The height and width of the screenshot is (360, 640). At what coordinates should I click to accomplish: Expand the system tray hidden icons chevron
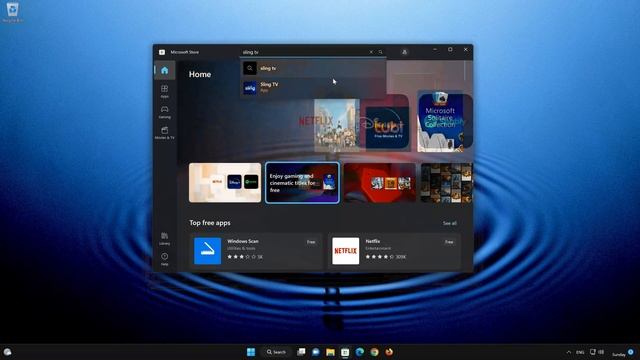[x=569, y=352]
